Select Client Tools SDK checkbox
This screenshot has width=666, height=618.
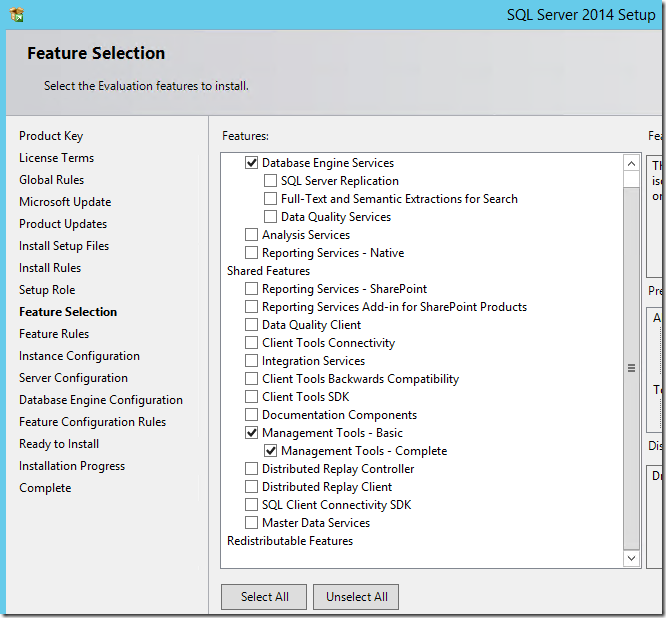pos(251,397)
